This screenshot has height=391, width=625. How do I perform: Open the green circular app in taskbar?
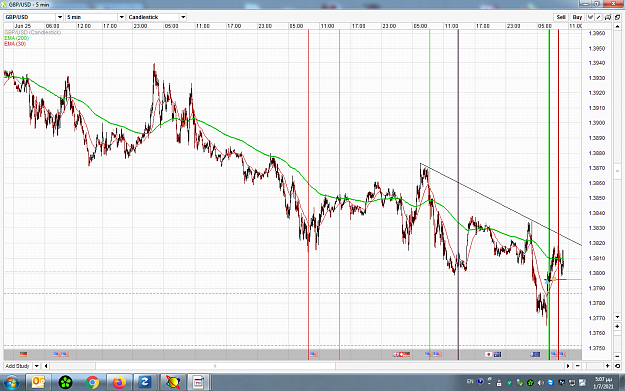[65, 383]
